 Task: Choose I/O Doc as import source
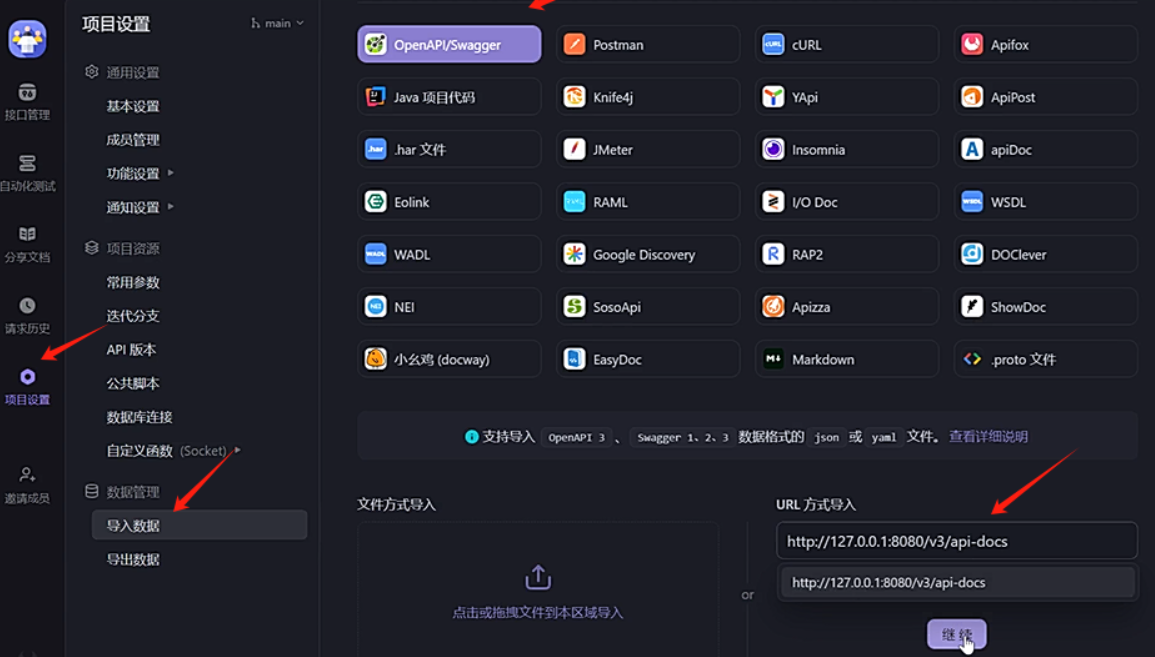click(847, 202)
